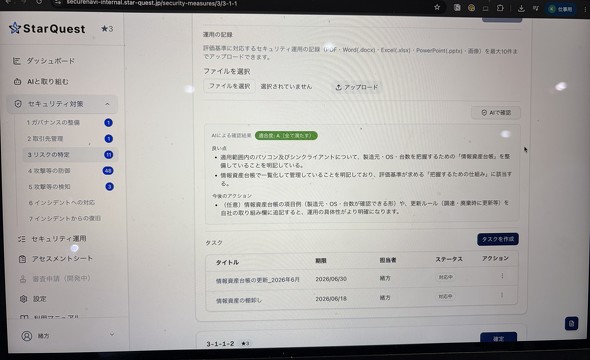Open action menu for 情報資産の棚卸し row
Image resolution: width=590 pixels, height=360 pixels.
[x=502, y=295]
